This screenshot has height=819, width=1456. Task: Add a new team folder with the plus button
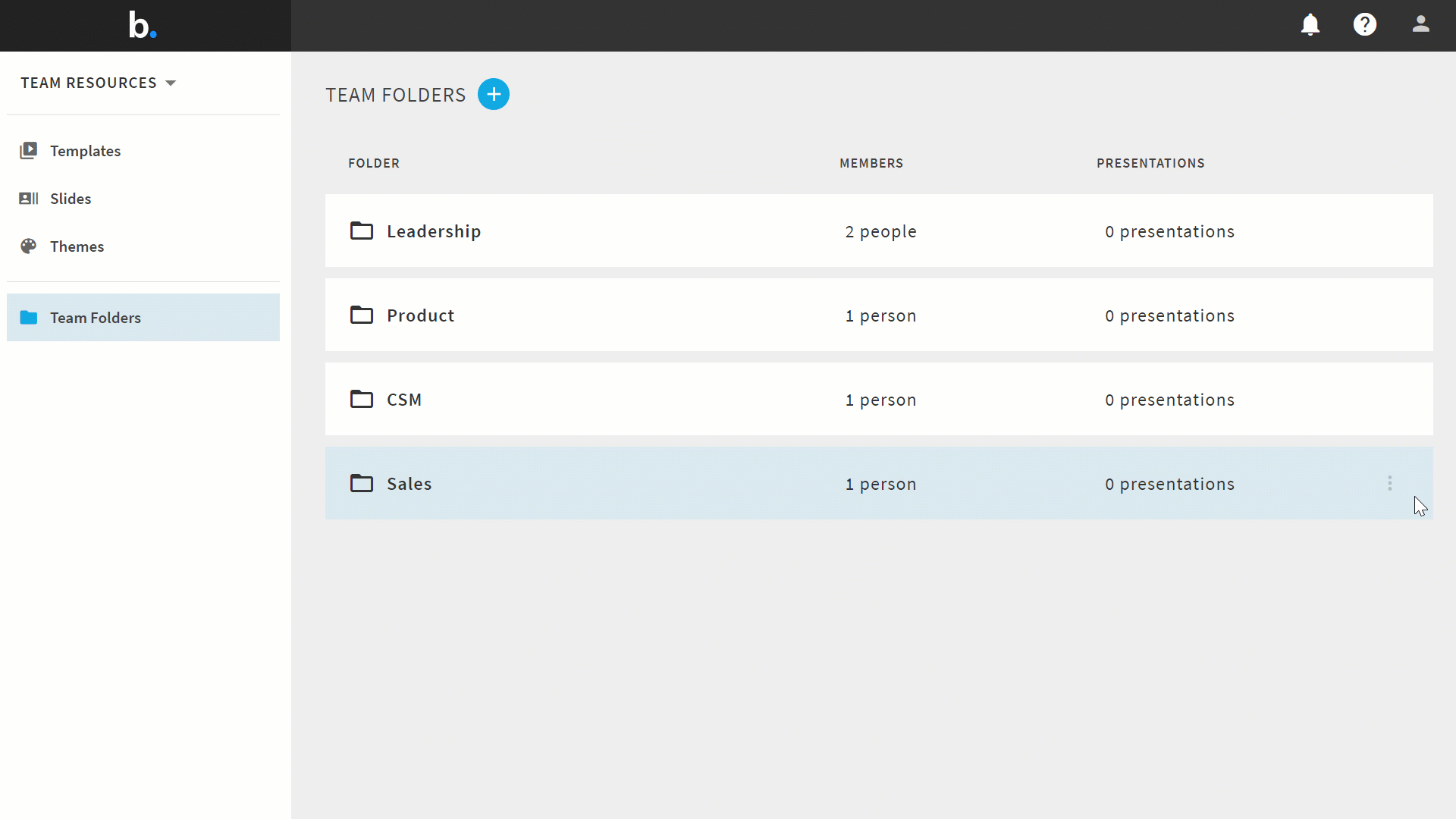coord(493,95)
